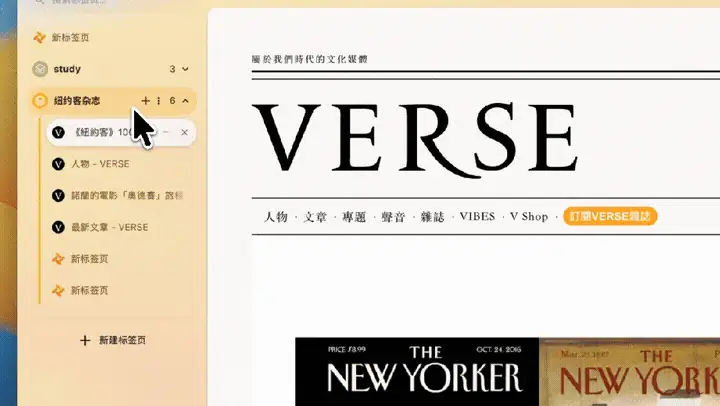Click the VERSE logo

pyautogui.click(x=414, y=139)
